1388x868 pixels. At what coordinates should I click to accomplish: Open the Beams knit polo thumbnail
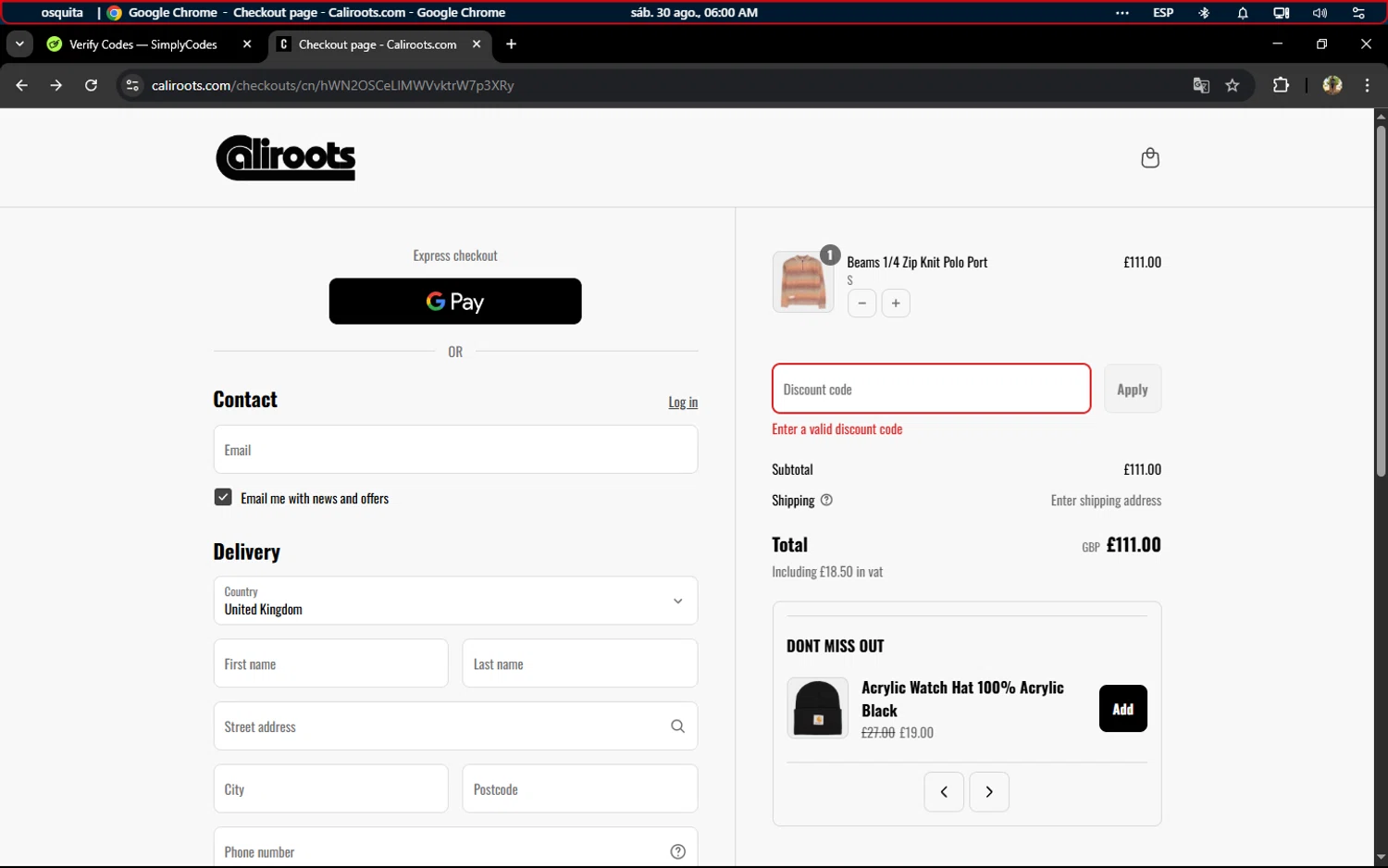[803, 281]
